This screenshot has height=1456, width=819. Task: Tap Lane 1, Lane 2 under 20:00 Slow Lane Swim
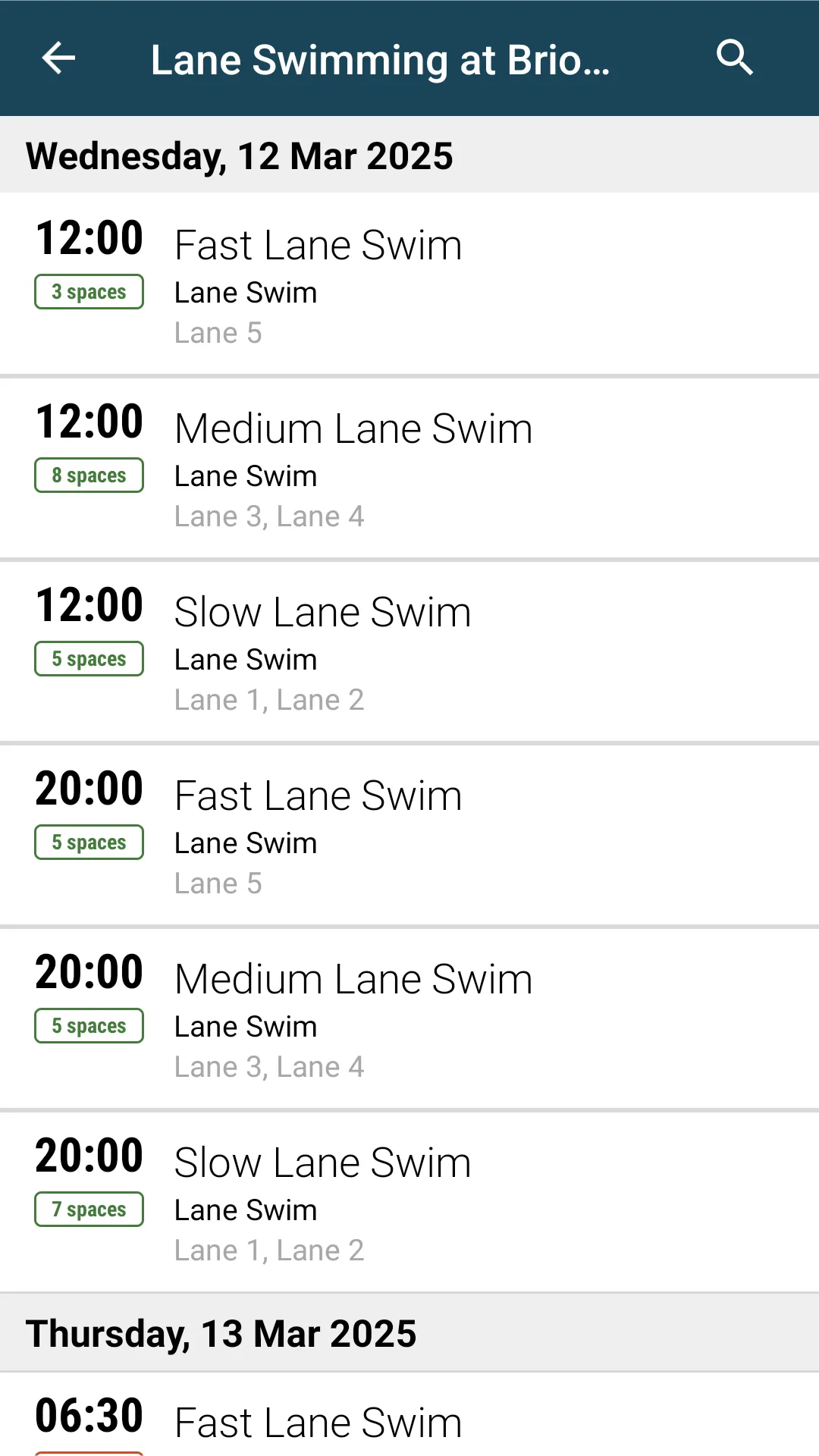pyautogui.click(x=269, y=1250)
